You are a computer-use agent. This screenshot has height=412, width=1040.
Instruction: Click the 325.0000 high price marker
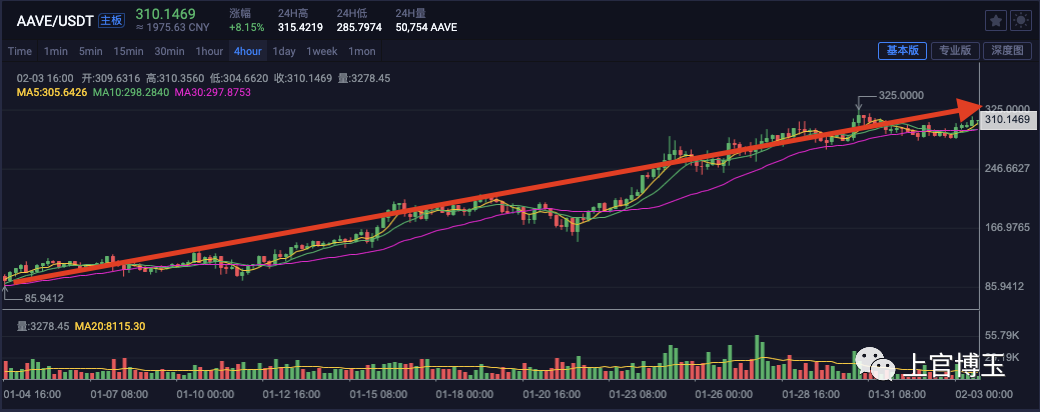901,96
